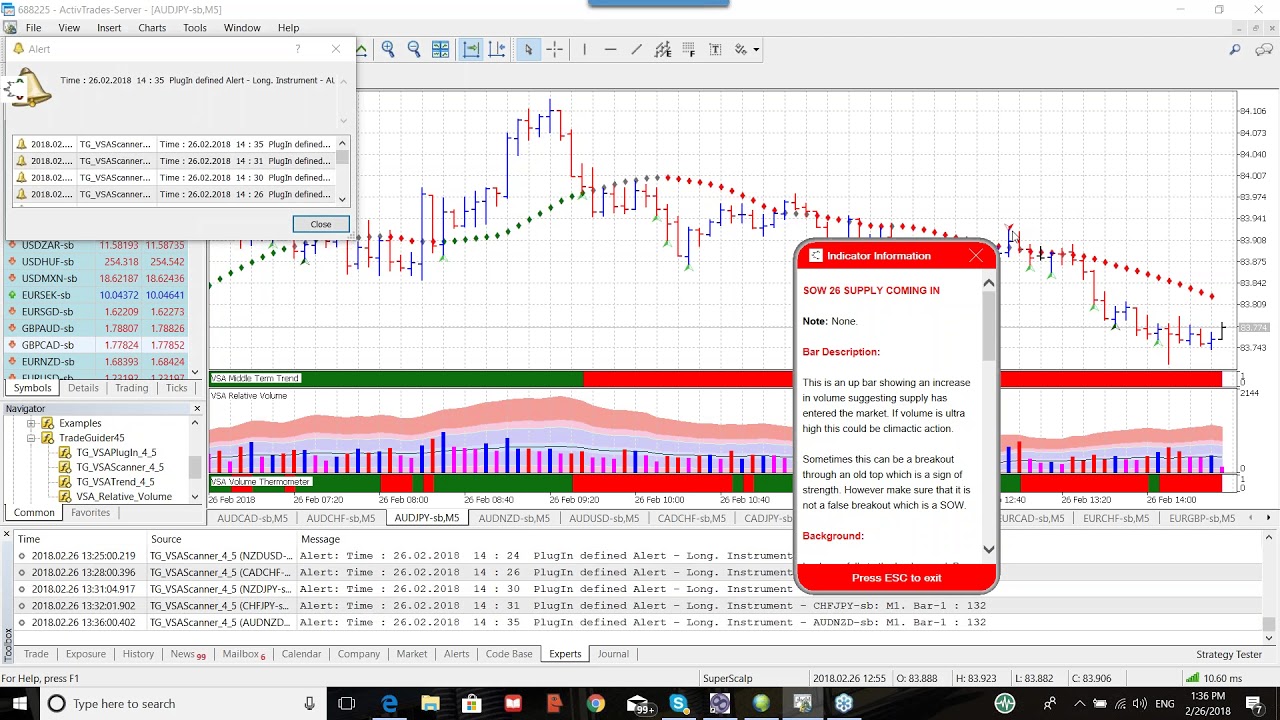Expand the Examples folder in Navigator
Screen dimensions: 1280x720
click(31, 423)
